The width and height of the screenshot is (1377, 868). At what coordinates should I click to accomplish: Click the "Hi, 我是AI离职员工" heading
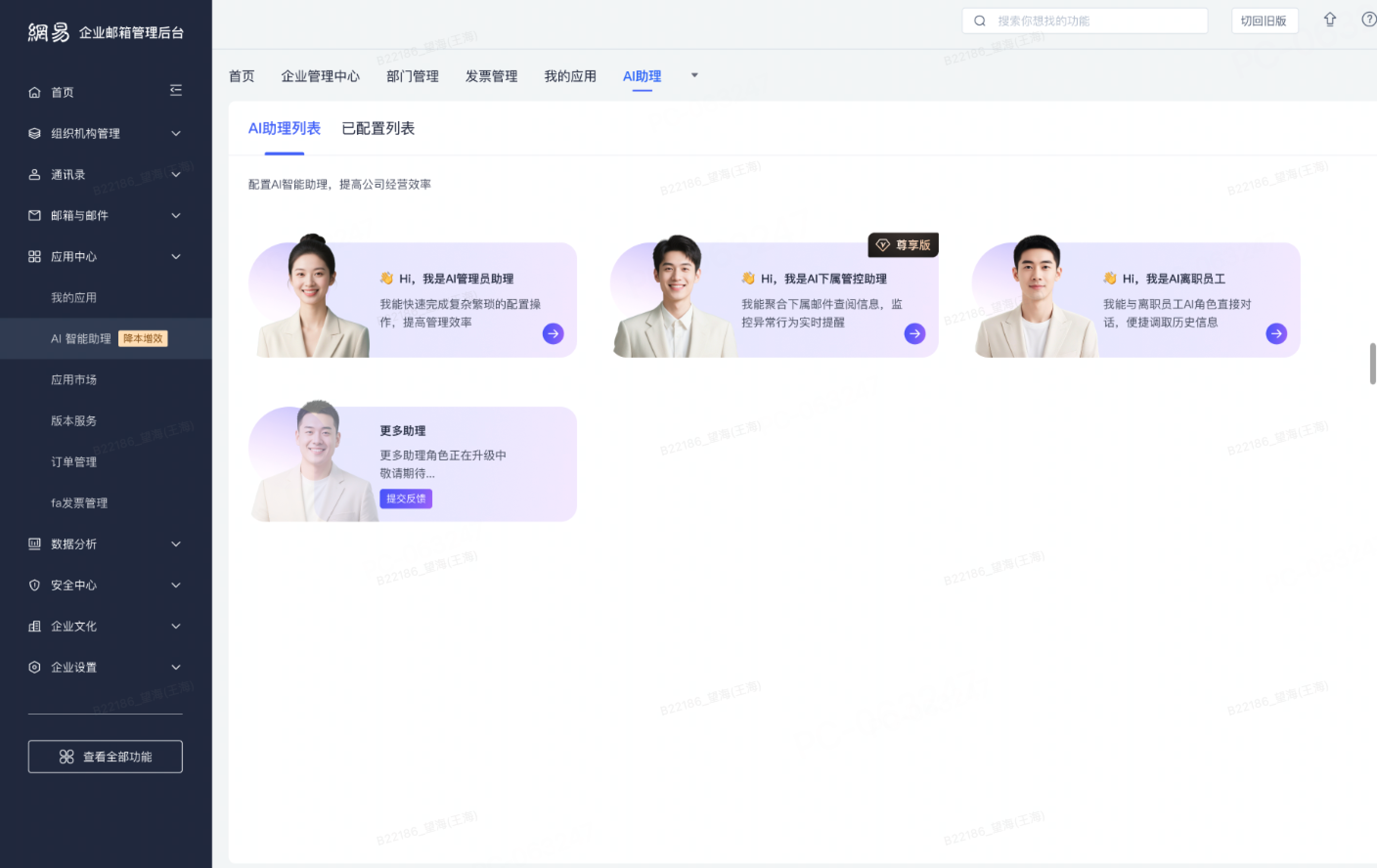pos(1174,279)
